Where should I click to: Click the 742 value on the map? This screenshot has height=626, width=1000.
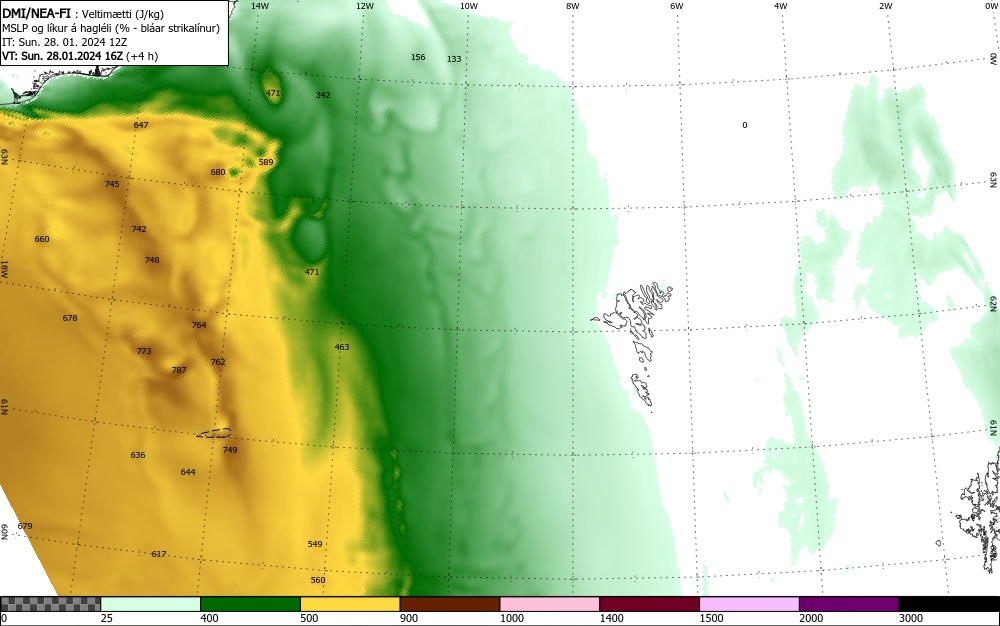click(x=138, y=229)
